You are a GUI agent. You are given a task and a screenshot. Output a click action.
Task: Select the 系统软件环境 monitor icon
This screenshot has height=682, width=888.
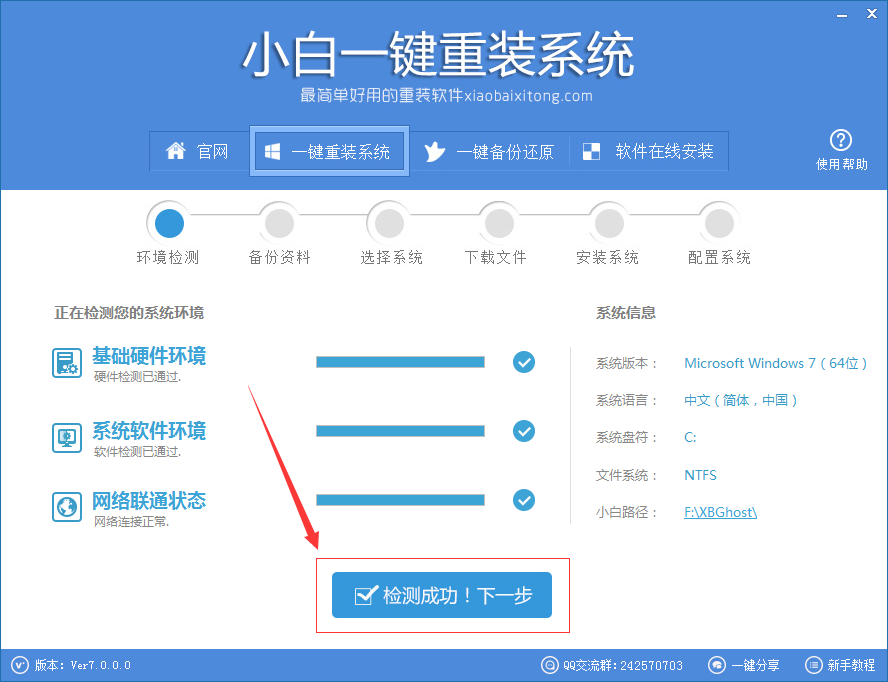67,437
